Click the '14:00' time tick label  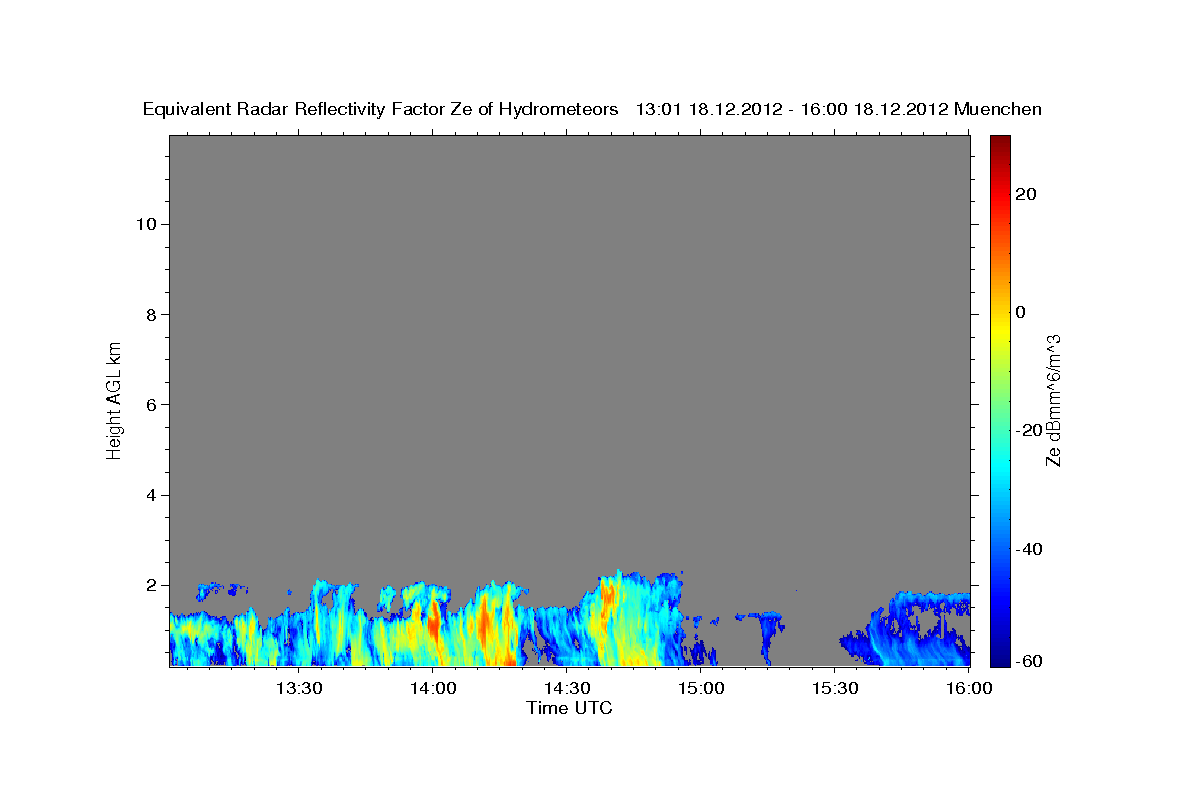432,688
